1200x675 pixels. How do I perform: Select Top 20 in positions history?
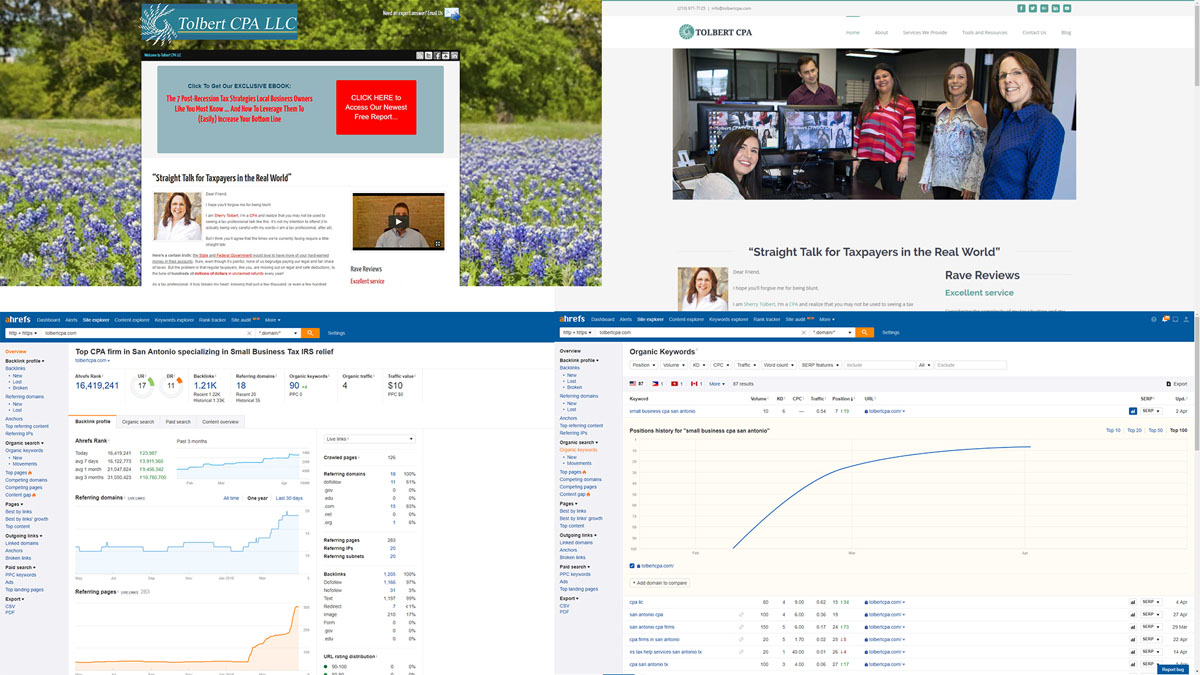[x=1134, y=430]
